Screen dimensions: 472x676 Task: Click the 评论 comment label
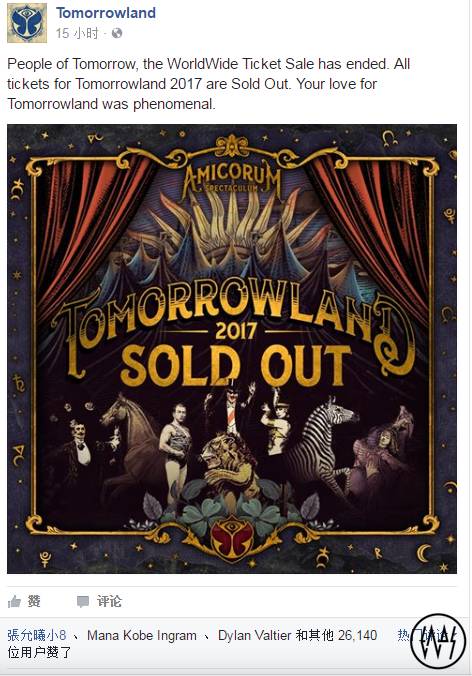(x=109, y=601)
